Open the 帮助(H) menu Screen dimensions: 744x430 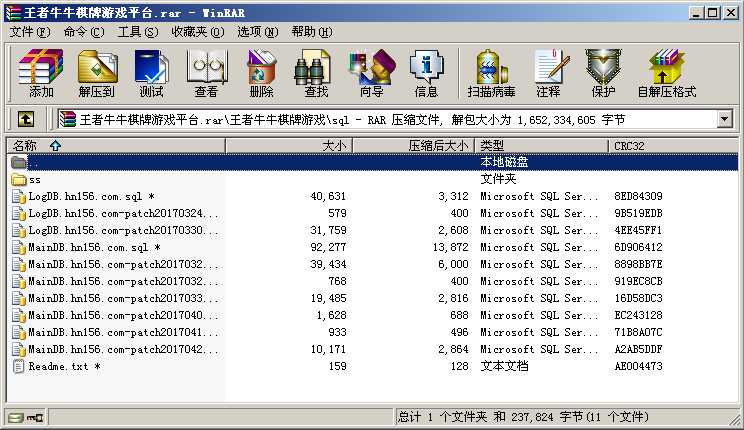coord(312,32)
